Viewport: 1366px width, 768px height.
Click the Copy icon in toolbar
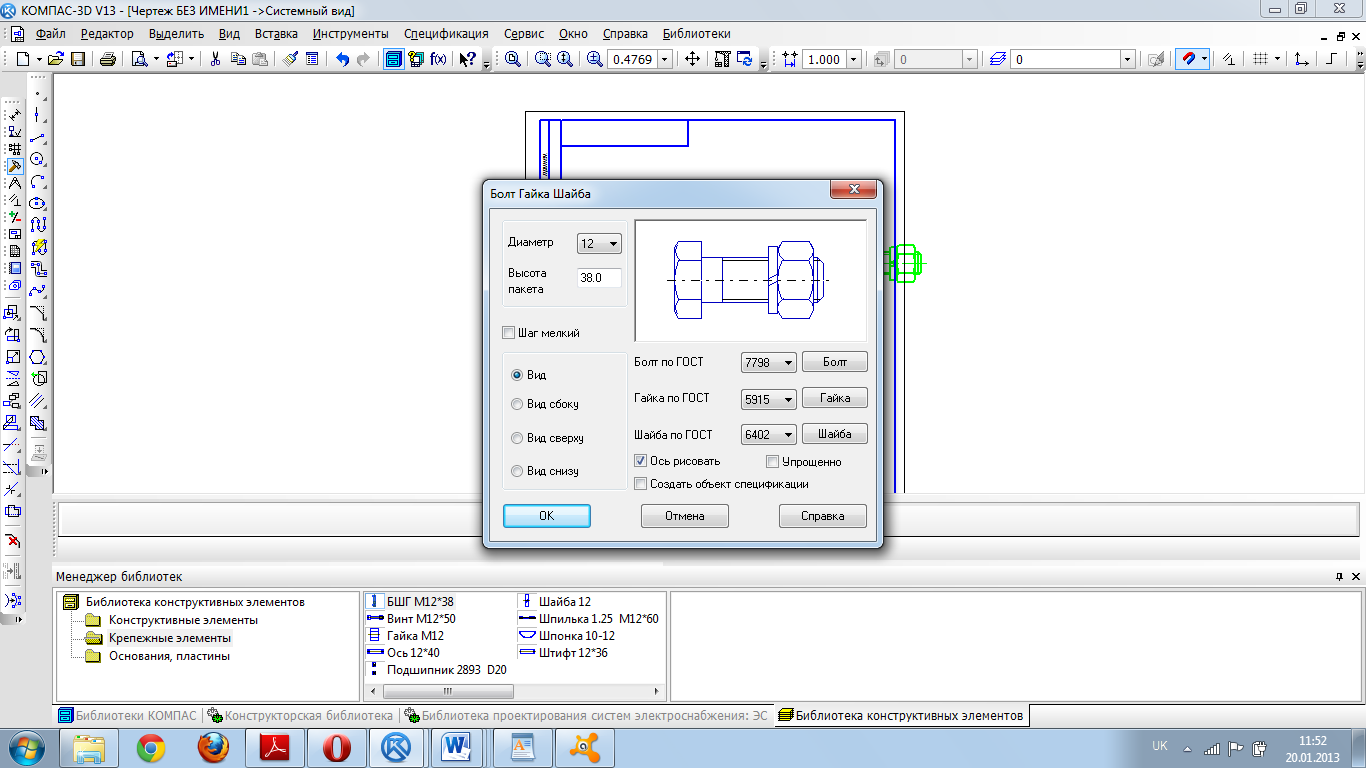coord(238,59)
